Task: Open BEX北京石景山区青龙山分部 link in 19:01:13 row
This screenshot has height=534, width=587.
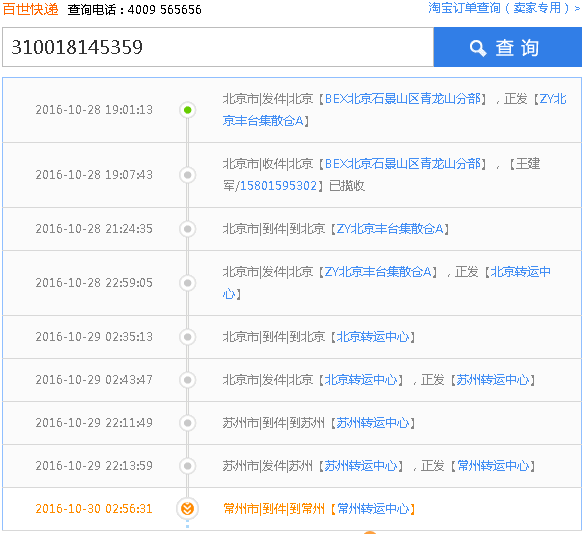Action: tap(403, 99)
